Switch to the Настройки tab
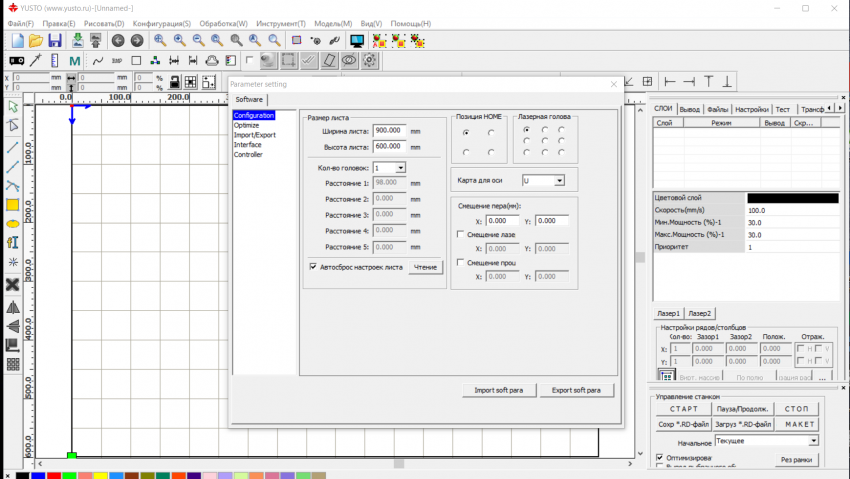The width and height of the screenshot is (850, 479). 751,109
